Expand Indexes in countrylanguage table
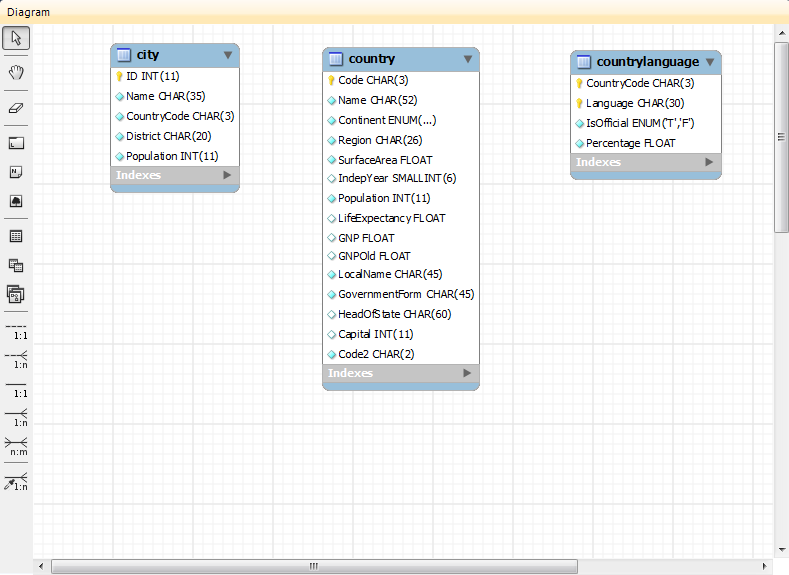The height and width of the screenshot is (575, 789). tap(709, 162)
